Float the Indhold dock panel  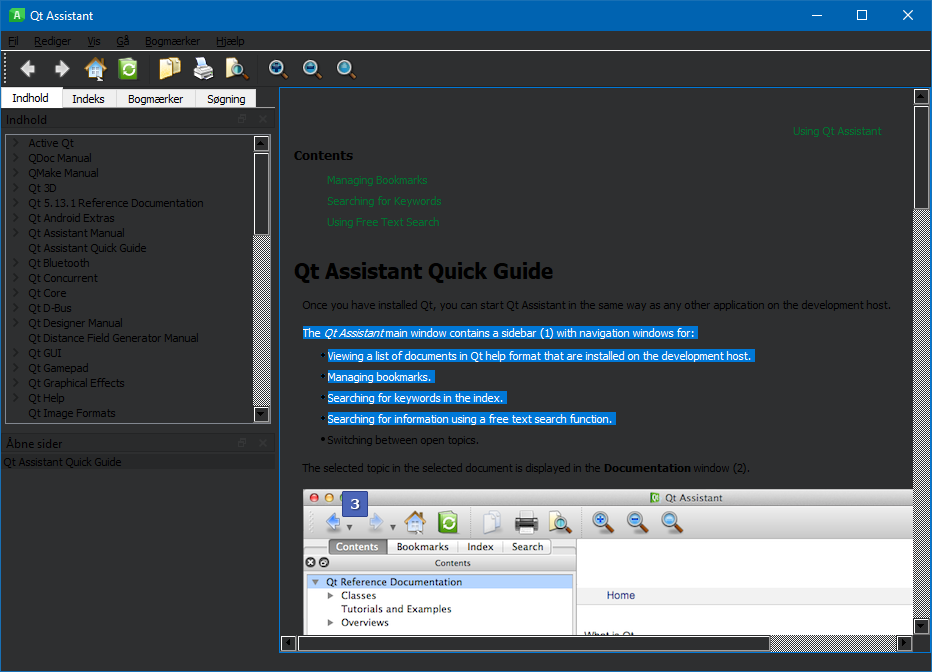242,119
